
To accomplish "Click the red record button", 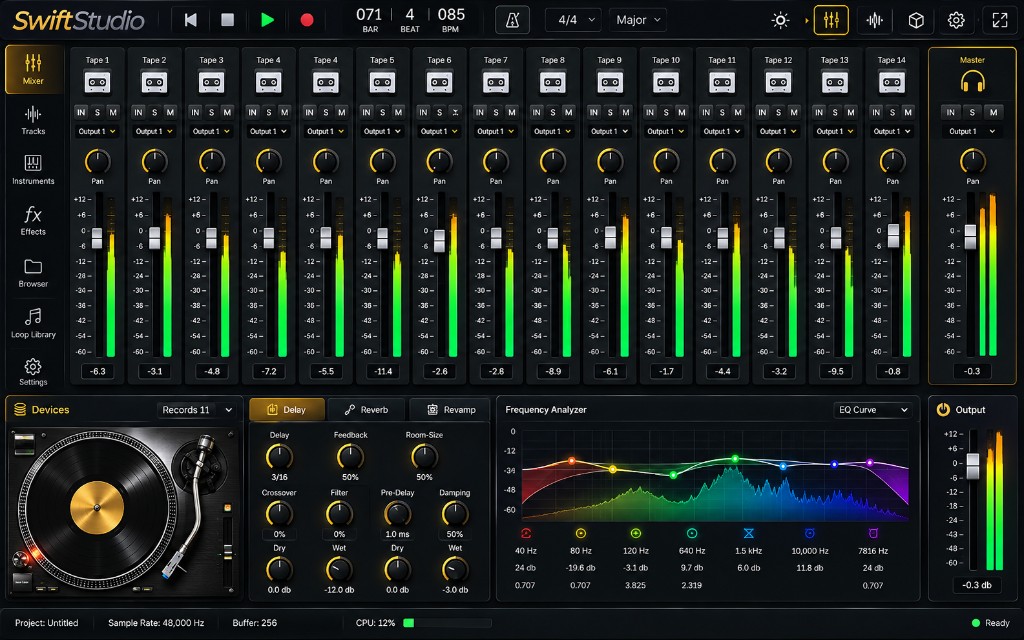I will [306, 20].
